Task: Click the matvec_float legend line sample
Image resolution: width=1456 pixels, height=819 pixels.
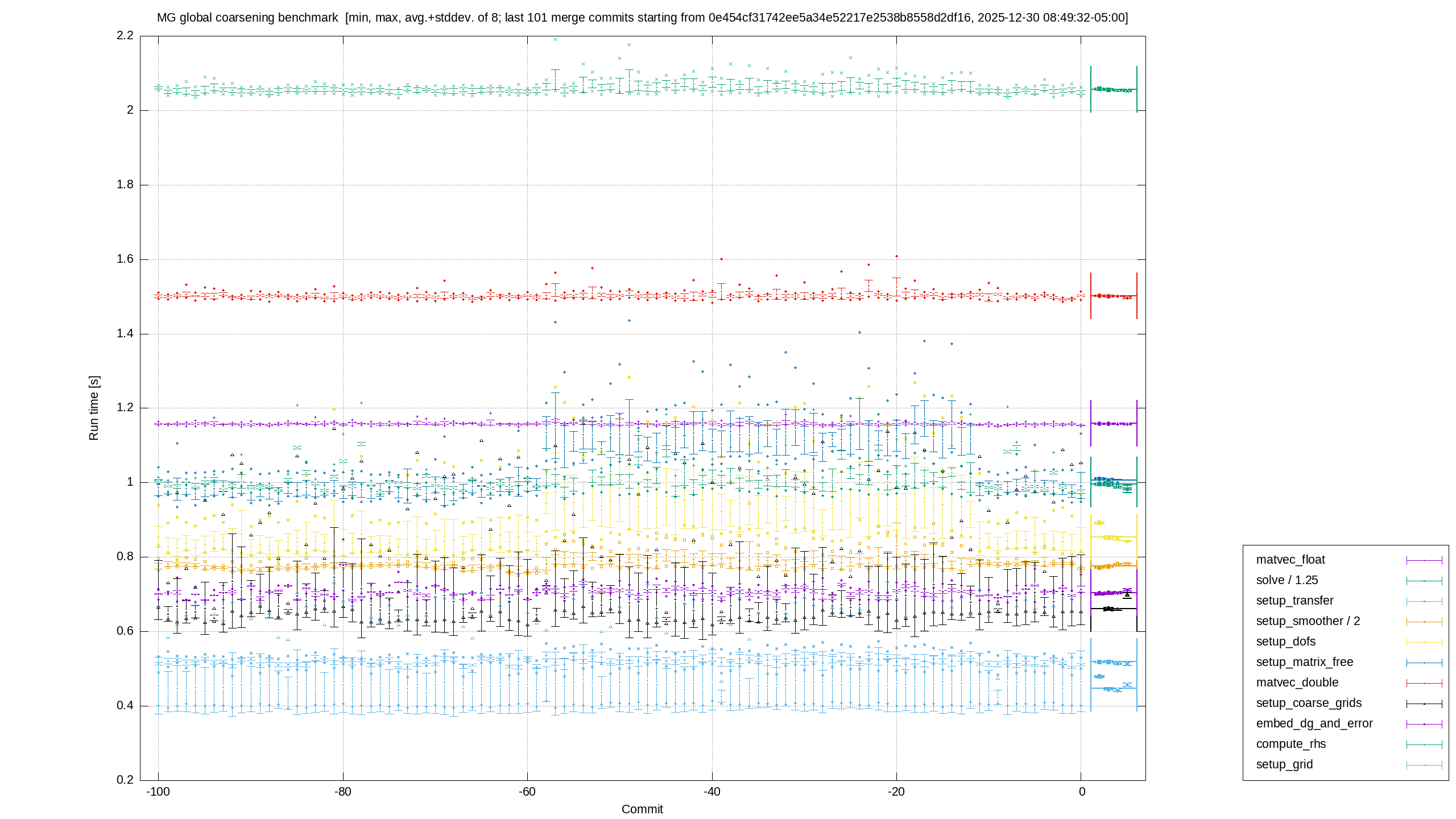Action: click(1424, 560)
